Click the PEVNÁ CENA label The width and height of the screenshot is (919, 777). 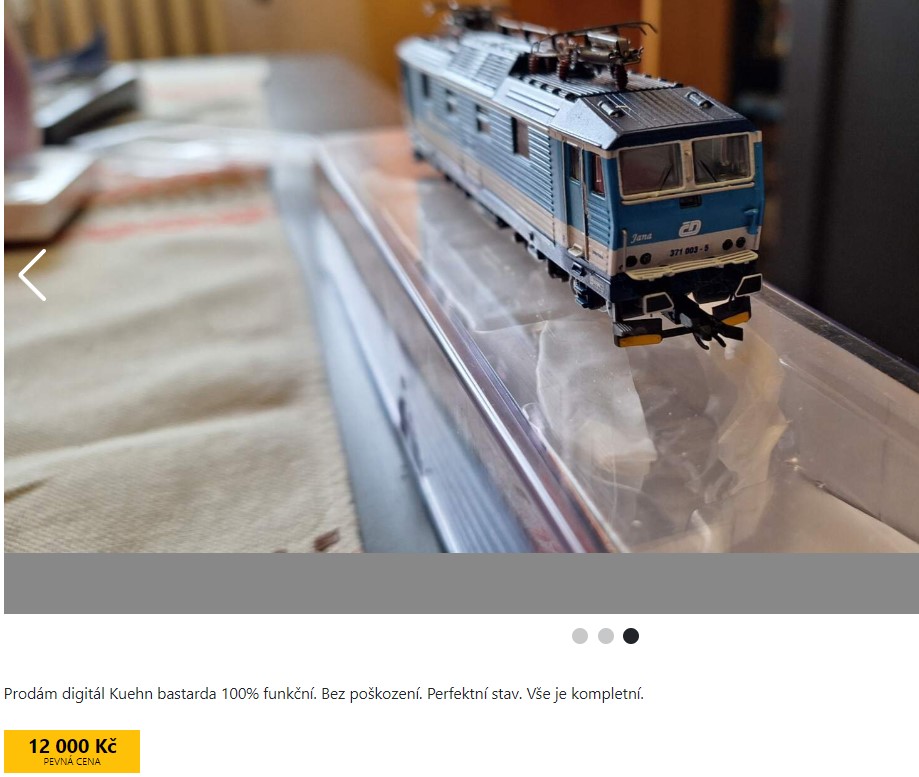[x=72, y=762]
